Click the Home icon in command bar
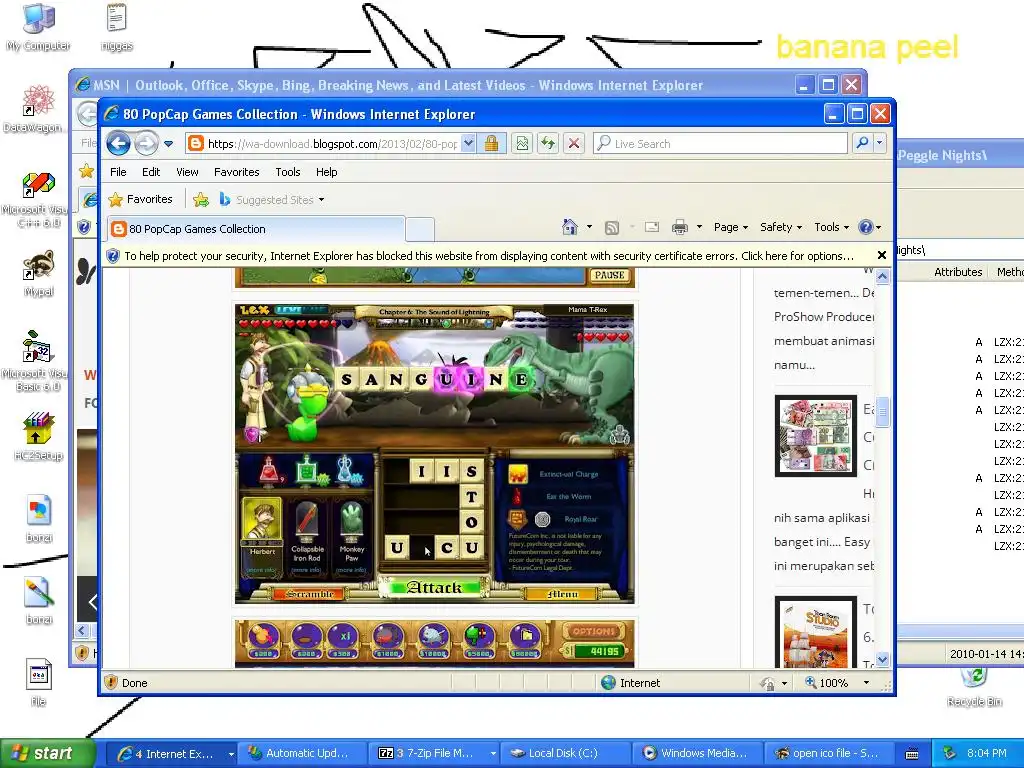This screenshot has width=1024, height=768. (x=569, y=227)
